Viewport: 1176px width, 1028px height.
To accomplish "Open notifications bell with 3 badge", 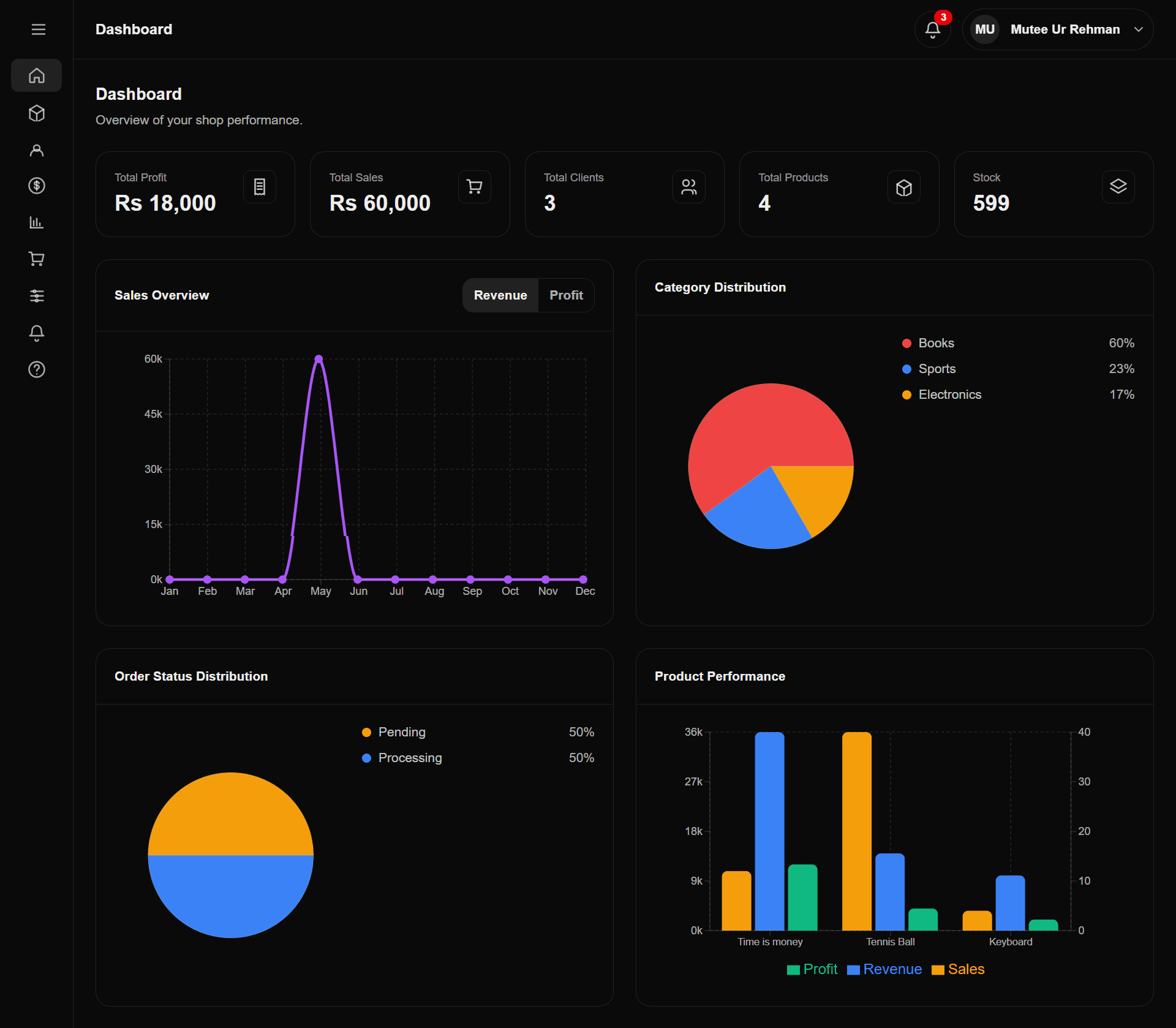I will 933,29.
